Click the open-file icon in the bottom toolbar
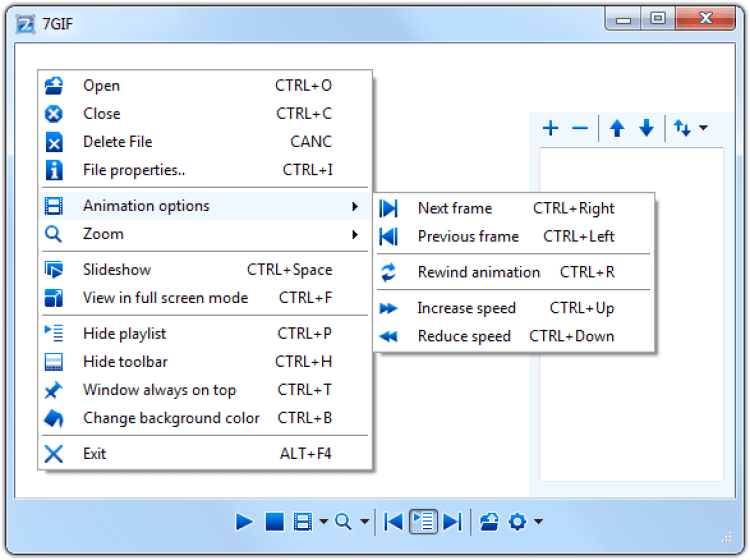The width and height of the screenshot is (750, 560). (x=489, y=522)
